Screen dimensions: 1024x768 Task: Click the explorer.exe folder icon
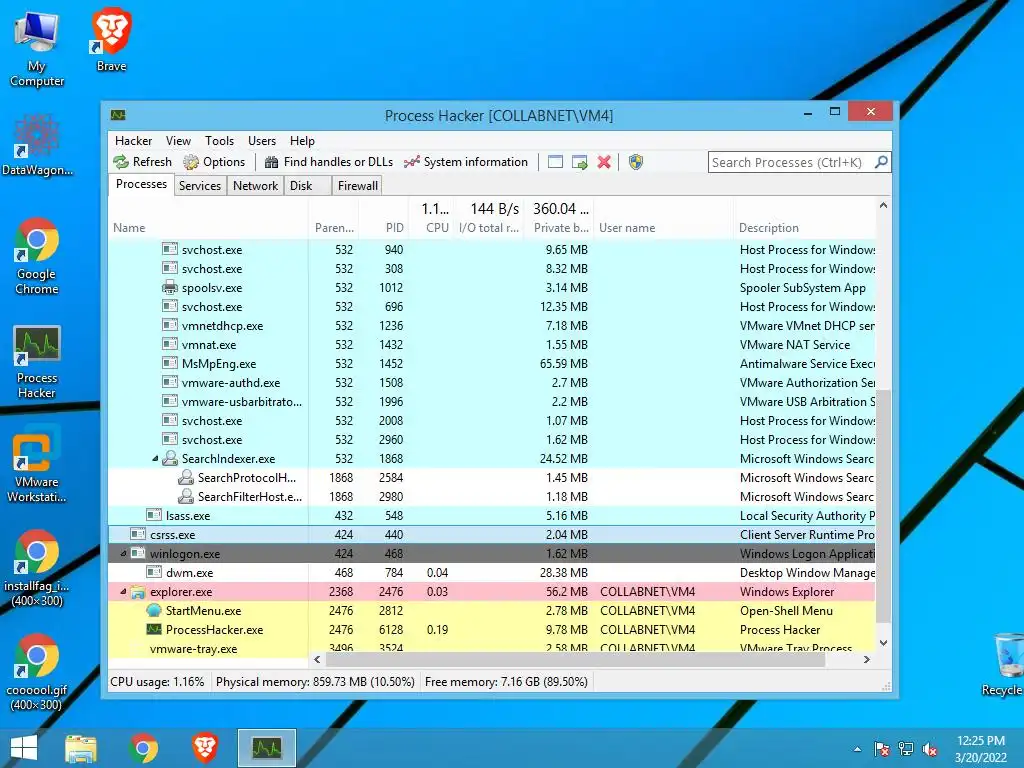pyautogui.click(x=138, y=592)
